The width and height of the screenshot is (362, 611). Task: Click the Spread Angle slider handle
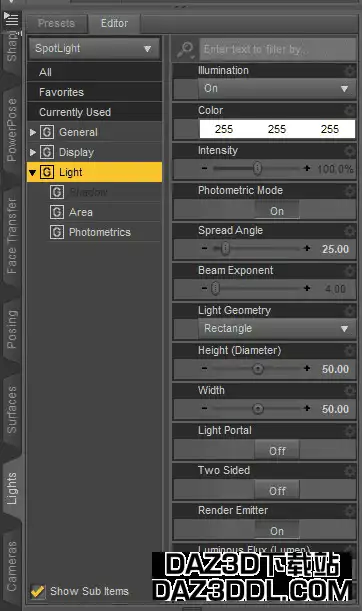226,248
